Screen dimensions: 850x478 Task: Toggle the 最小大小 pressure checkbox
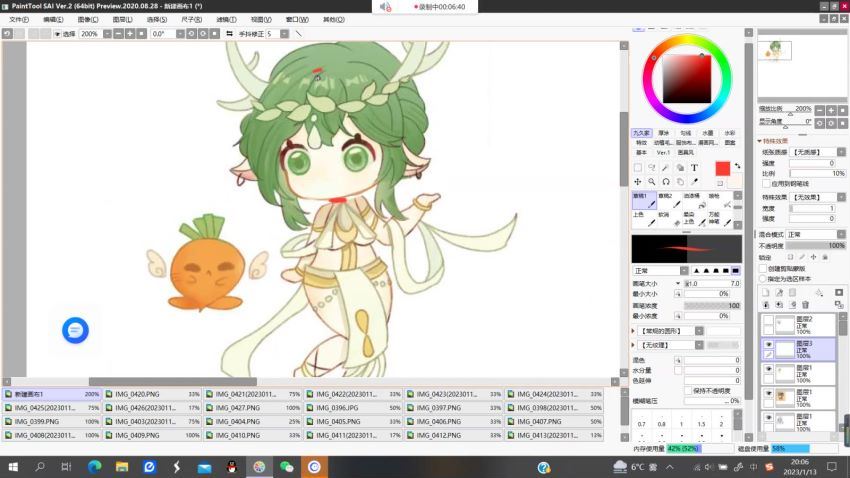click(678, 294)
